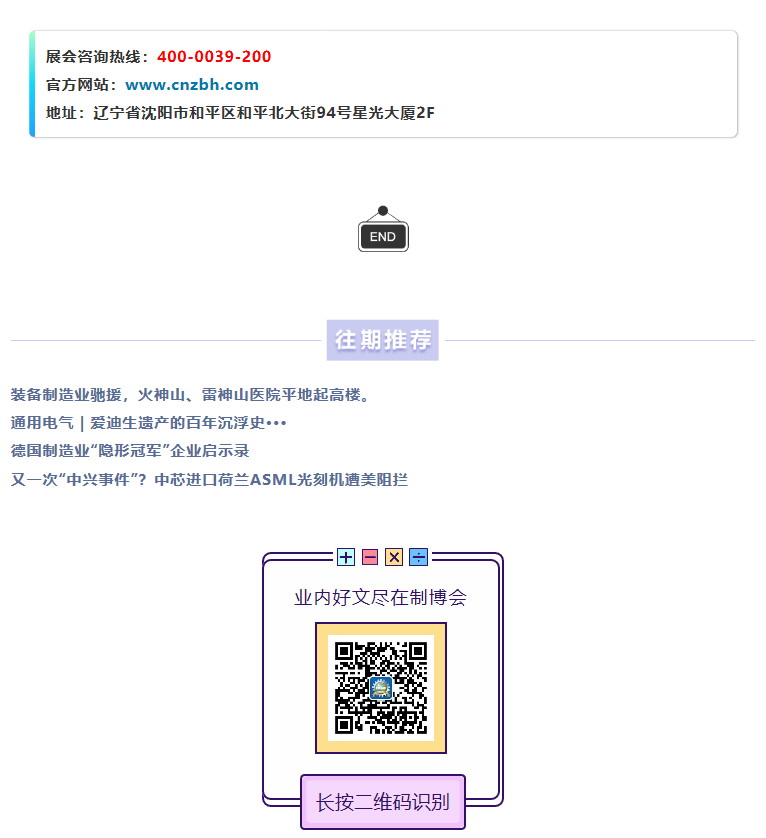Screen dimensions: 766x838
Task: Click the 地址 address line text
Action: coord(240,113)
